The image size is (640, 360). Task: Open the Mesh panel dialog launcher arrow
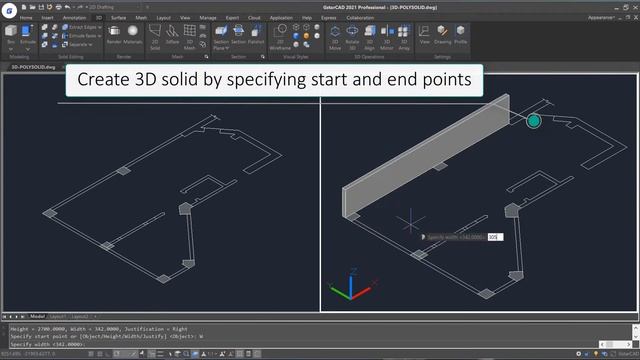(x=206, y=57)
